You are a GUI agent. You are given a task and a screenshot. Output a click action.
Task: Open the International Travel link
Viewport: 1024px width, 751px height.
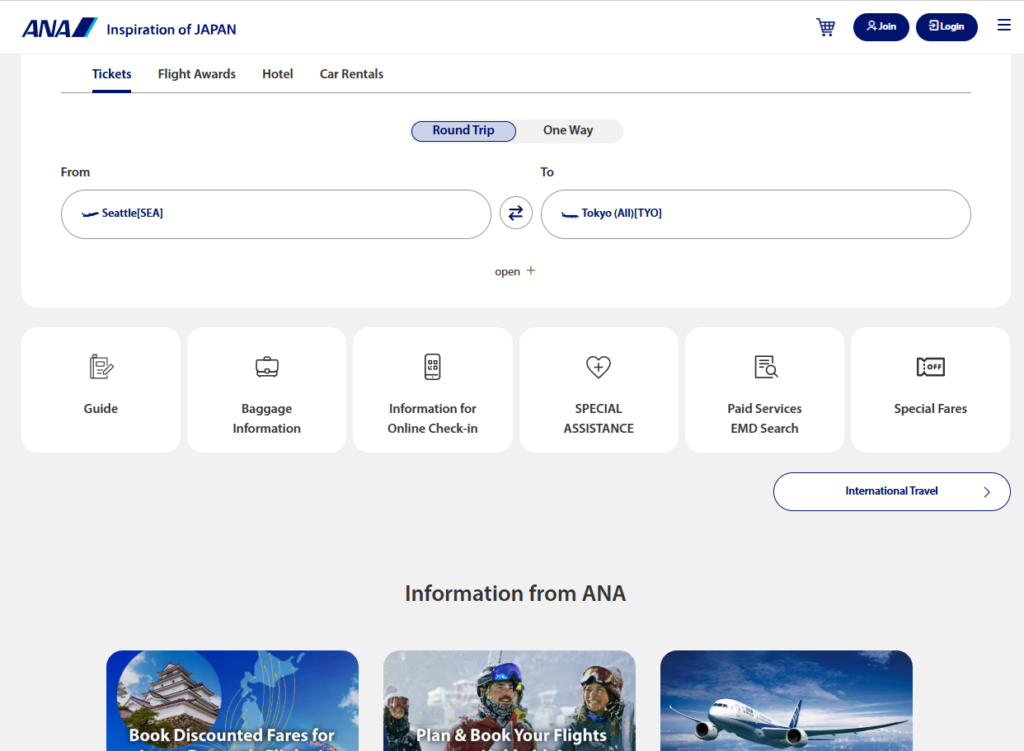click(891, 492)
